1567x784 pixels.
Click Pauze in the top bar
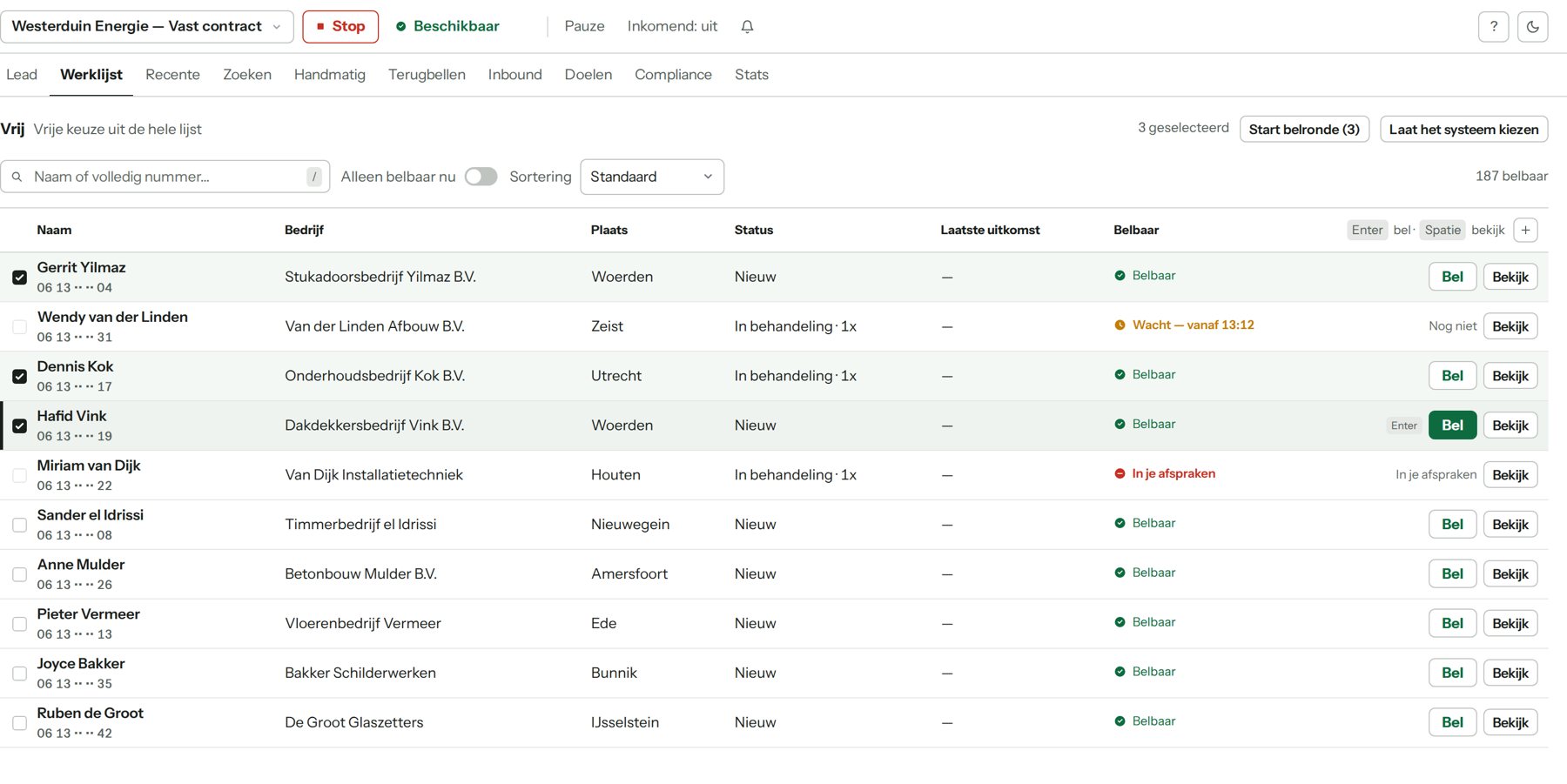pyautogui.click(x=584, y=27)
